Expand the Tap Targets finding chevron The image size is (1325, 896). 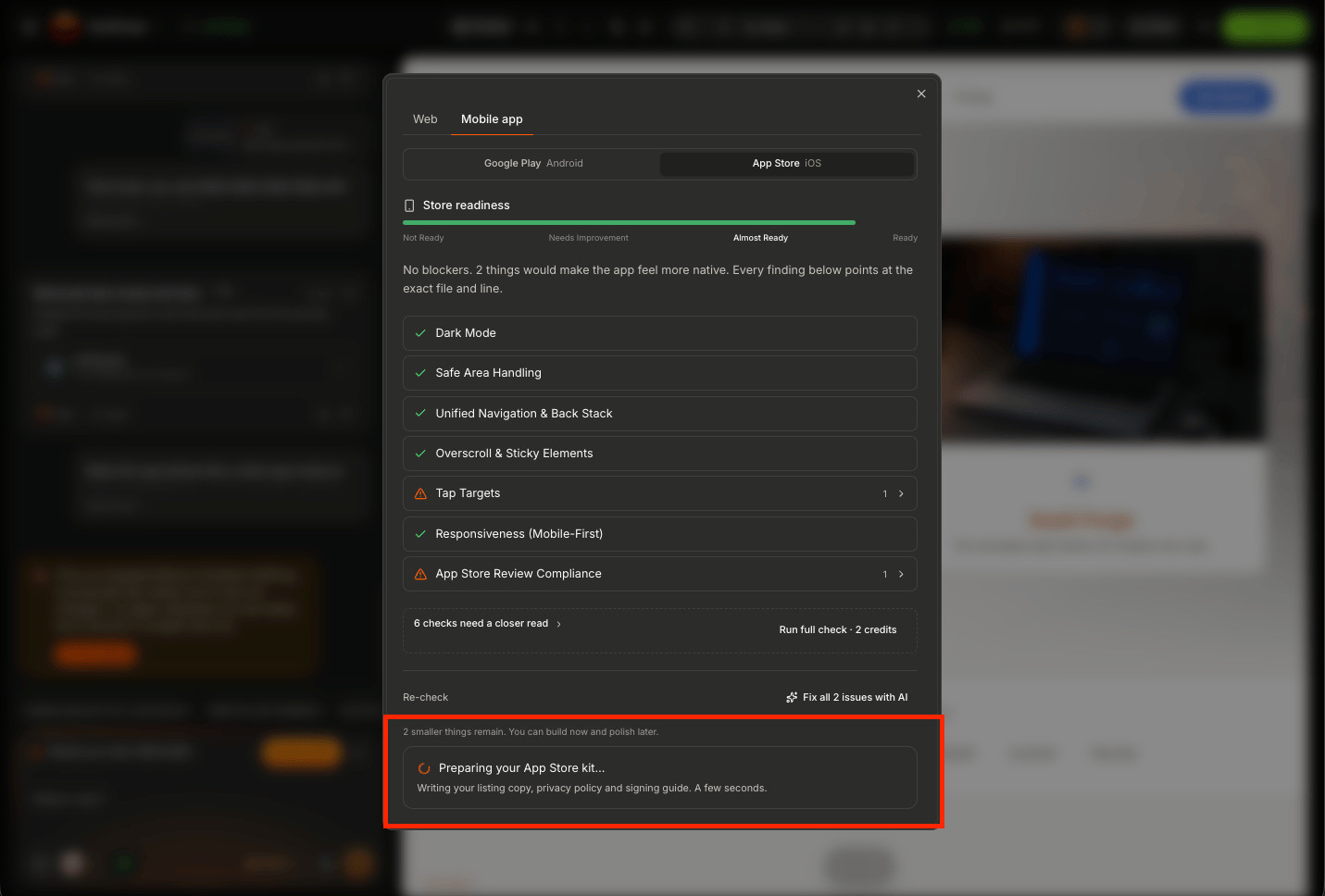pyautogui.click(x=901, y=493)
